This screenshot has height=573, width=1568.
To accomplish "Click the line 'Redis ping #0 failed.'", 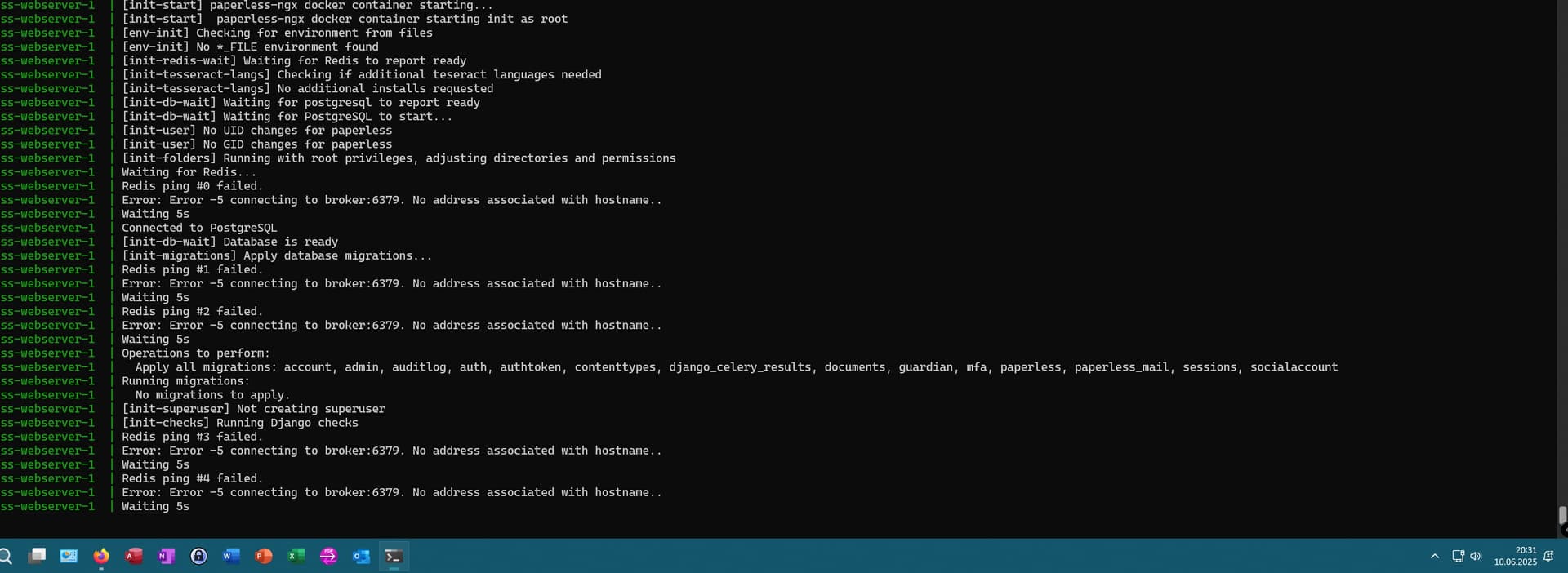I will (x=193, y=186).
